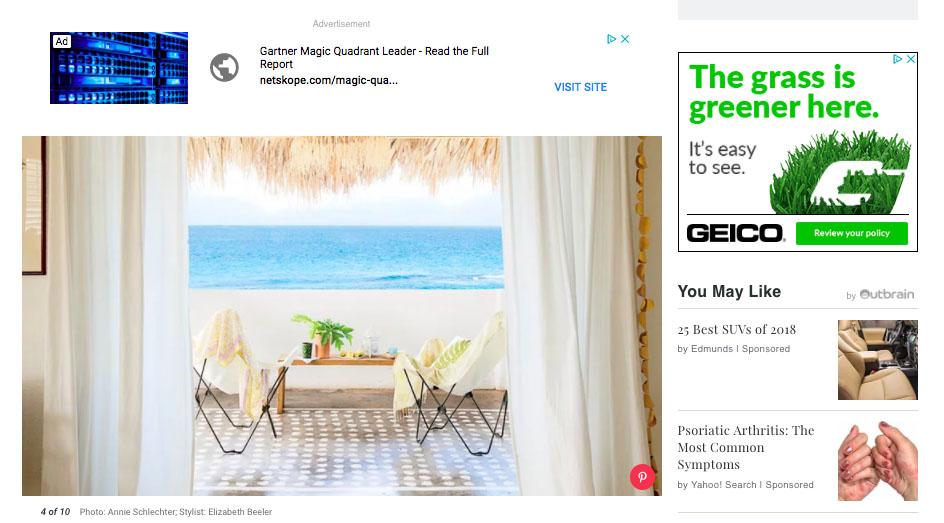The image size is (944, 523).
Task: Click the server rack ad image
Action: [119, 68]
